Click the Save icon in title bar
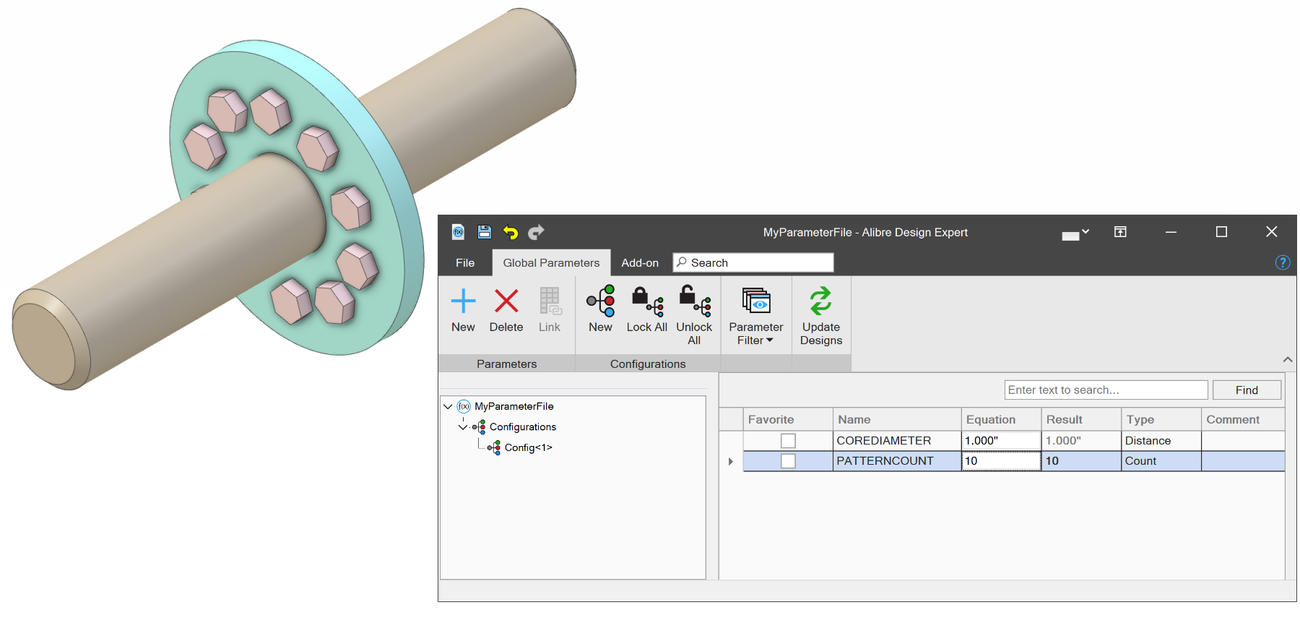 coord(484,232)
